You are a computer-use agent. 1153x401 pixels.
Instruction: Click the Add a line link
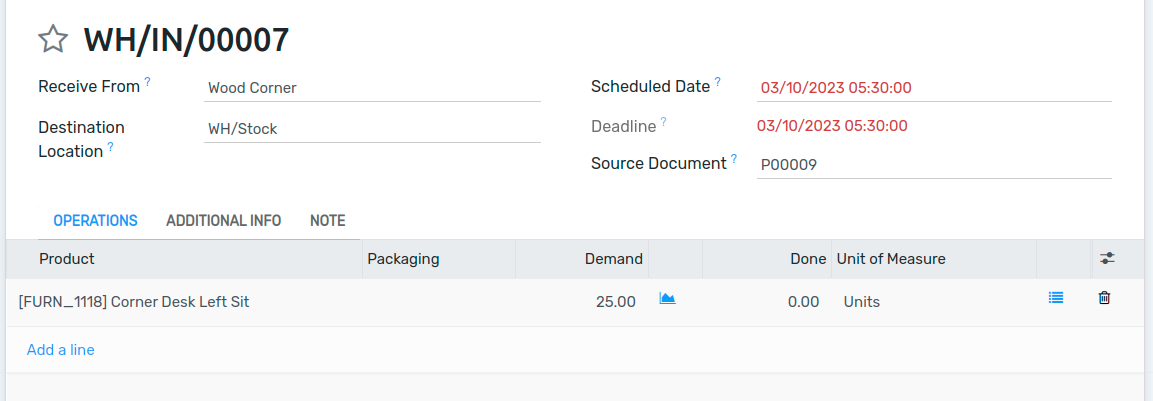[x=60, y=350]
